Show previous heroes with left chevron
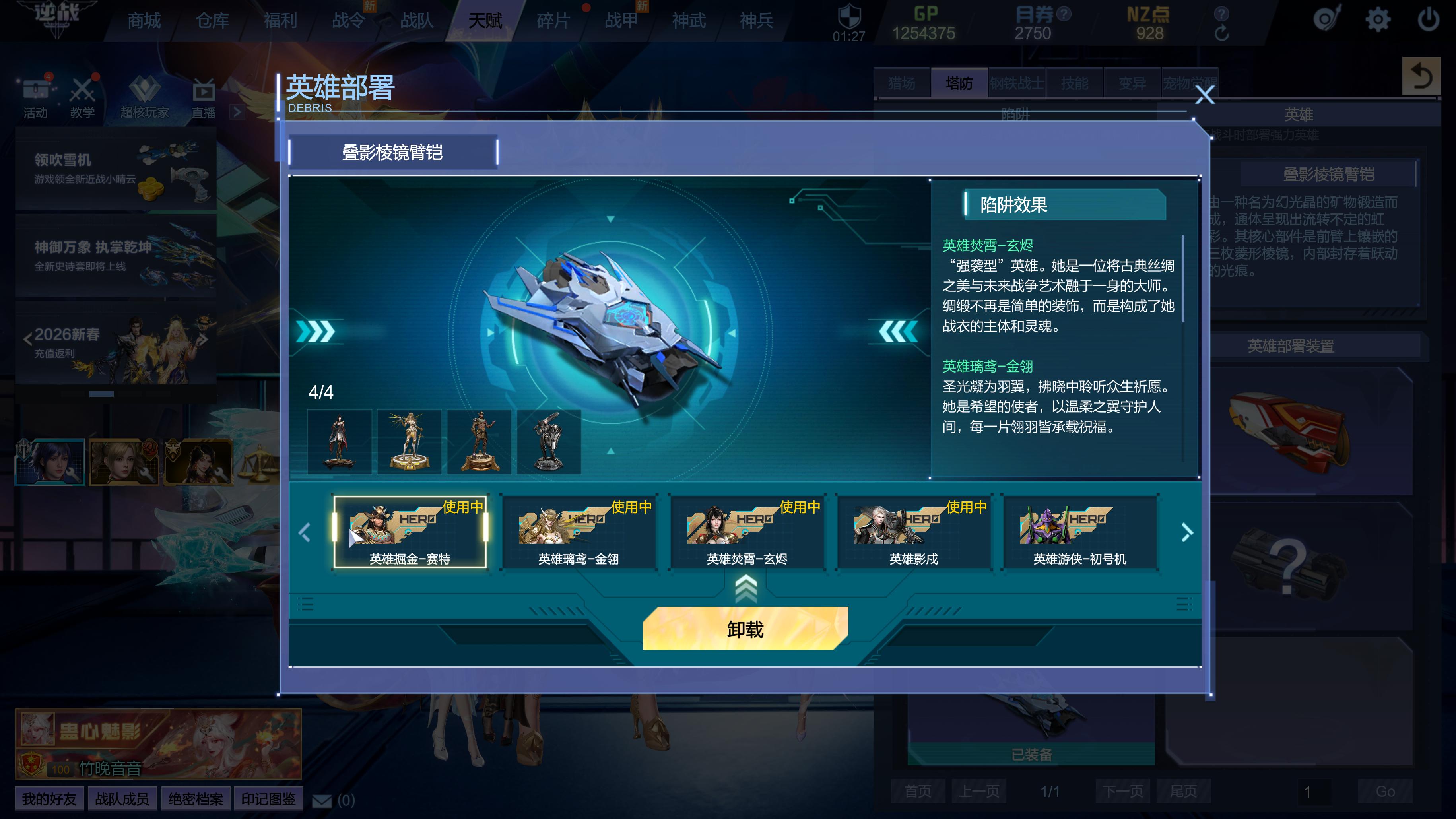 pyautogui.click(x=304, y=532)
